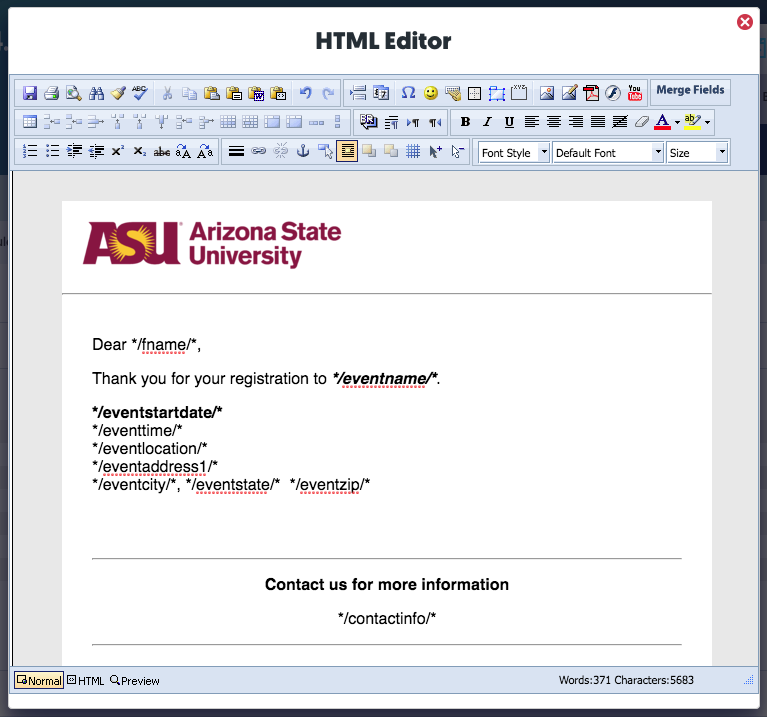Image resolution: width=767 pixels, height=717 pixels.
Task: Toggle bulleted list
Action: [x=52, y=152]
